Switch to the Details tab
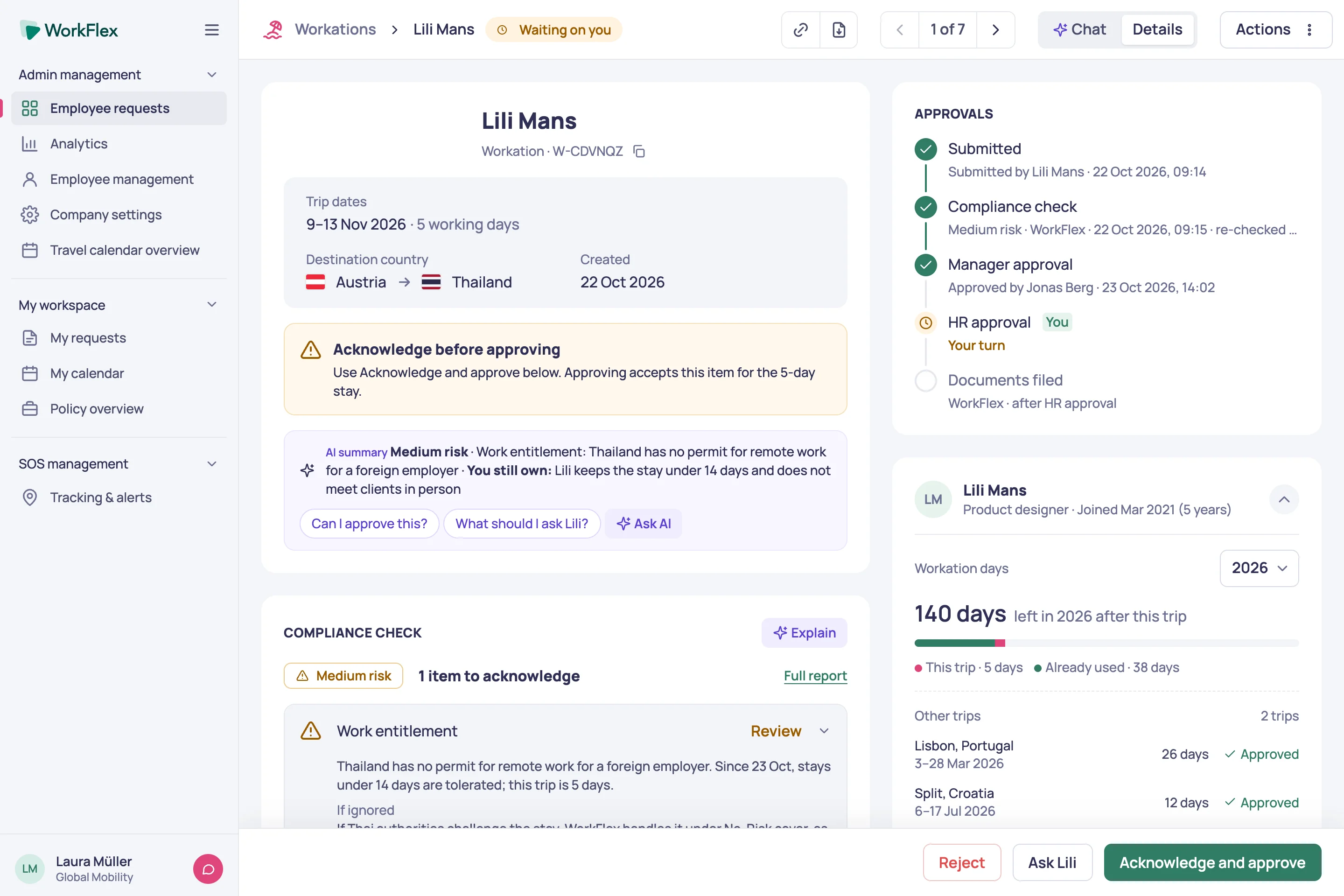Screen dimensions: 1344x896 click(x=1157, y=30)
